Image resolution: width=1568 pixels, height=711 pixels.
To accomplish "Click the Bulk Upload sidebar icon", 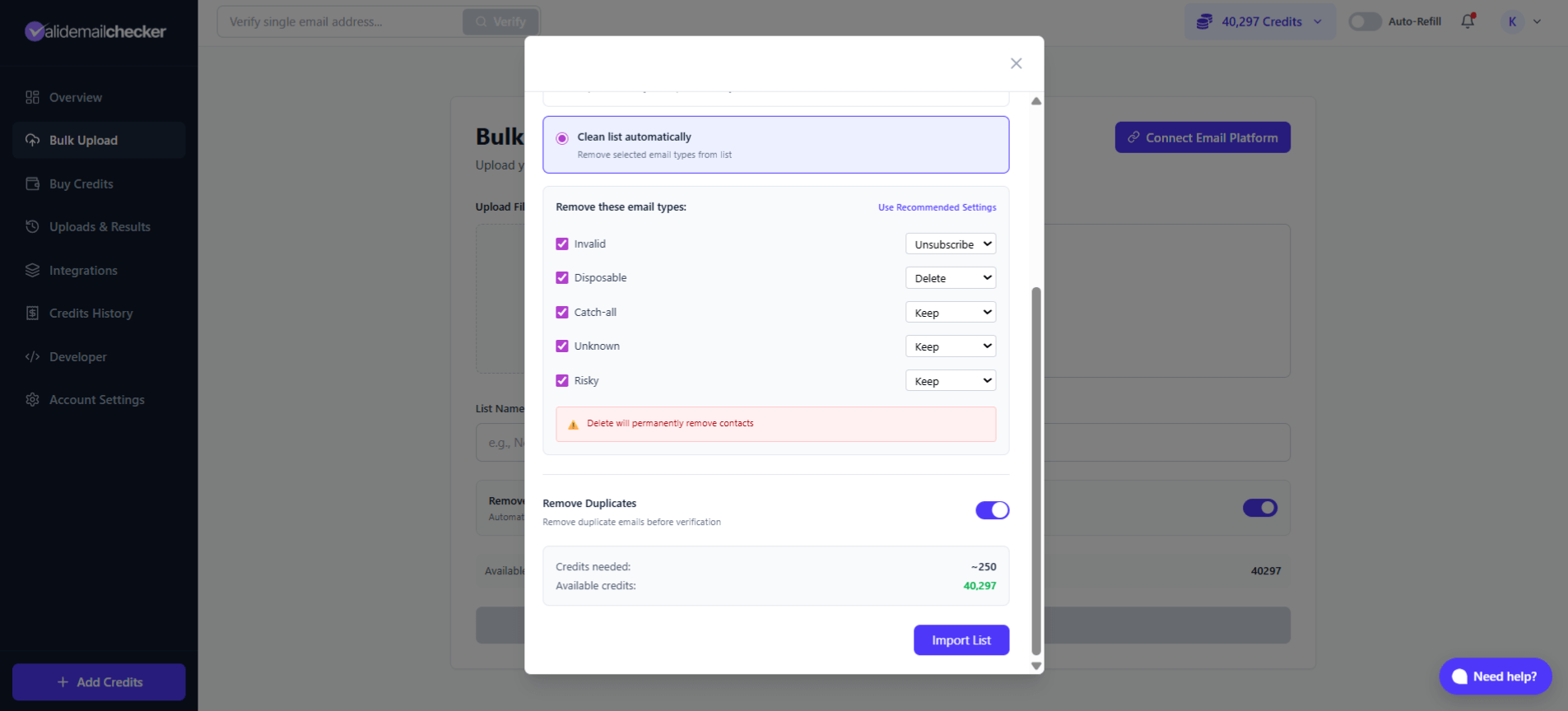I will point(32,140).
